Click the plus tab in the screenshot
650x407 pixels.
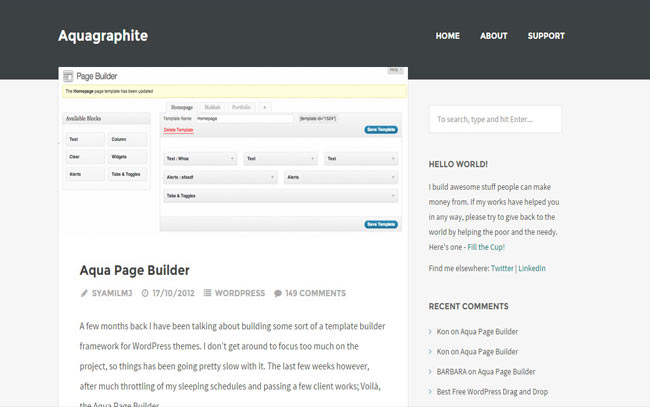[x=264, y=107]
